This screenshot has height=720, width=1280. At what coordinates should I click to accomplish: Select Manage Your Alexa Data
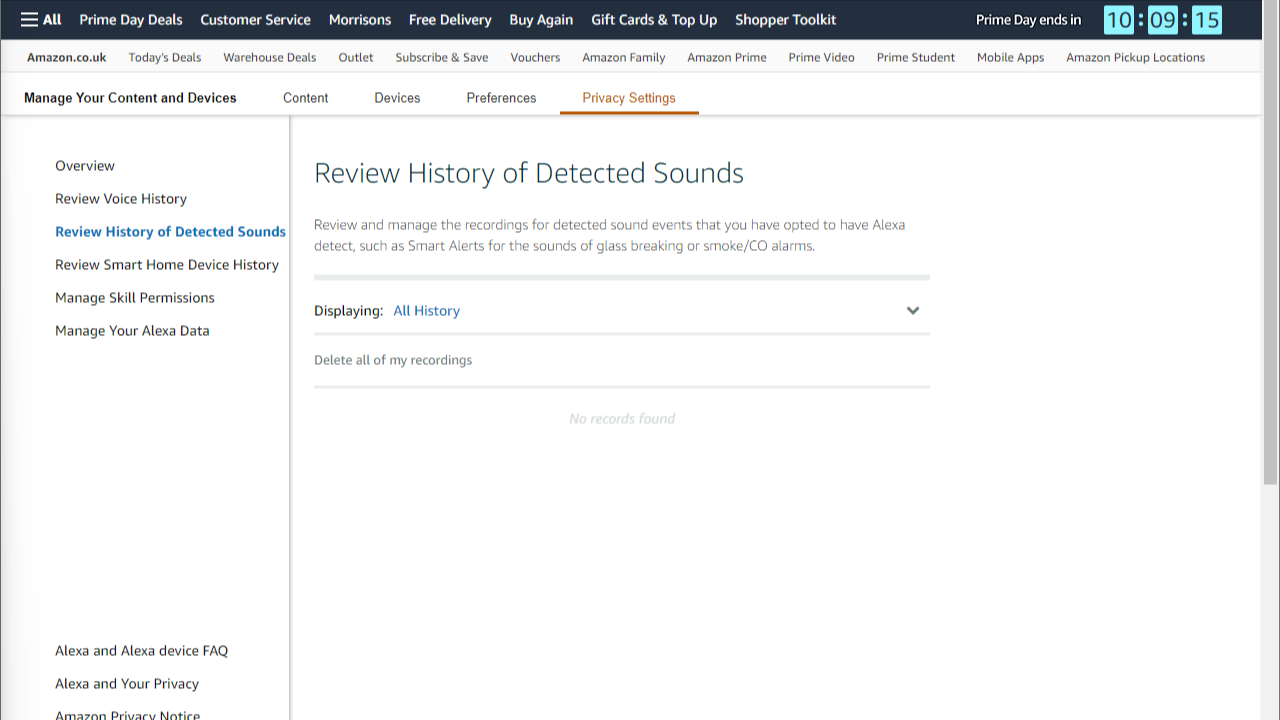coord(132,331)
